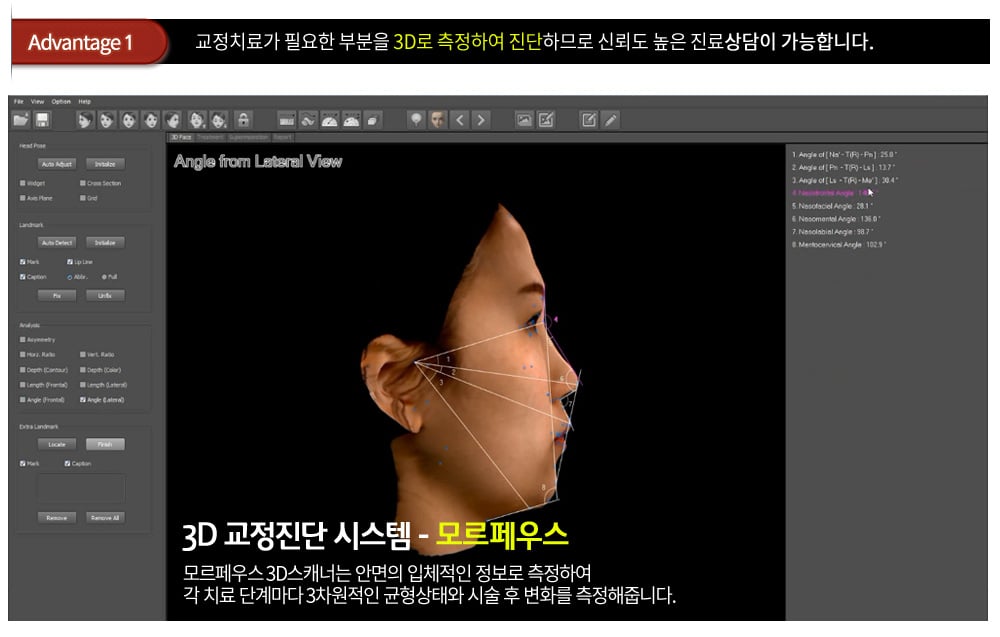Enable the Horz. Ratio checkbox

pyautogui.click(x=23, y=355)
